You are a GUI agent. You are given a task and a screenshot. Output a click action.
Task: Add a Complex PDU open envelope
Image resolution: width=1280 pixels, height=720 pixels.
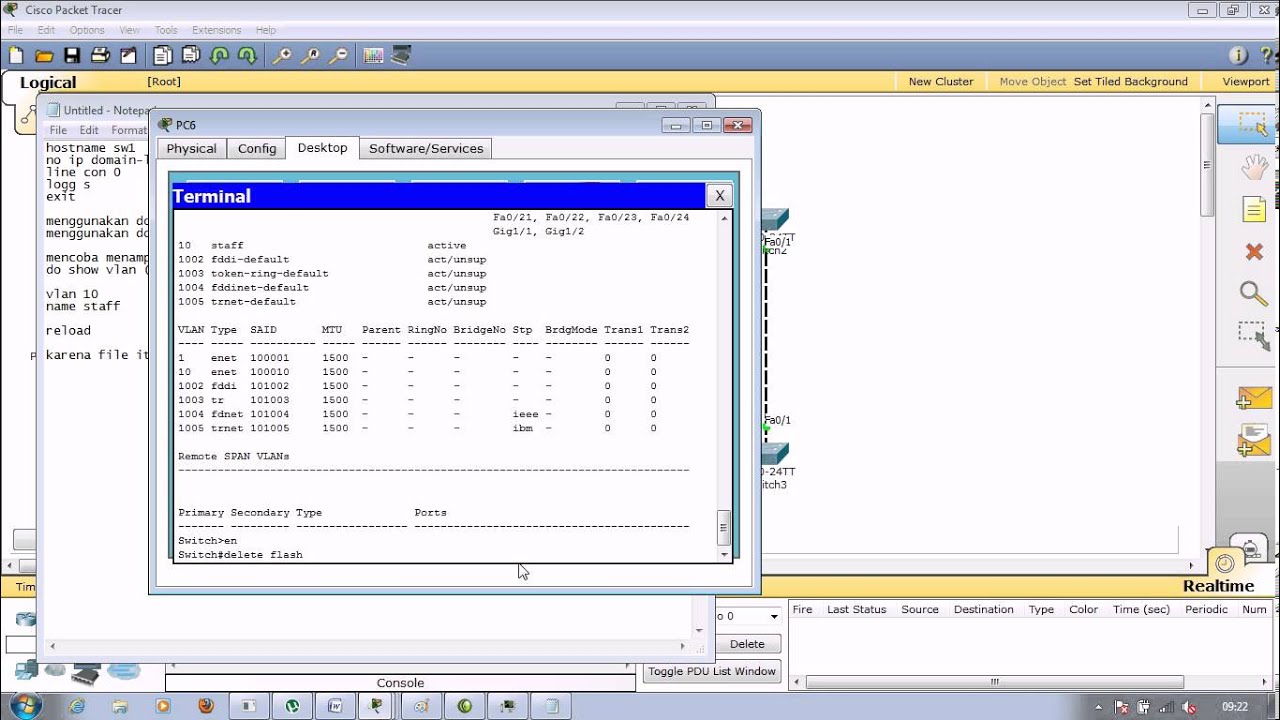(x=1252, y=440)
